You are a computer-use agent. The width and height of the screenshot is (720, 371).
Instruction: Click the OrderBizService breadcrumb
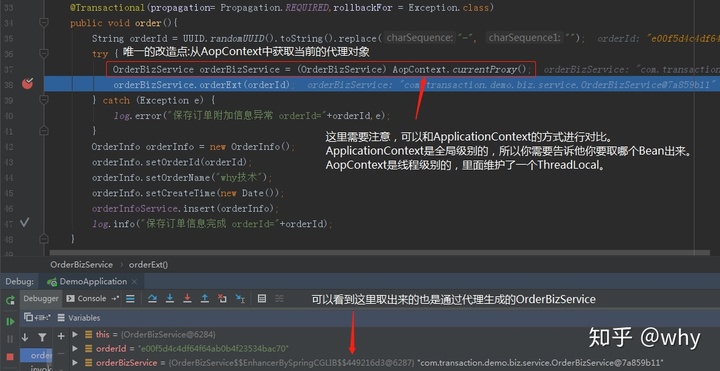coord(81,264)
